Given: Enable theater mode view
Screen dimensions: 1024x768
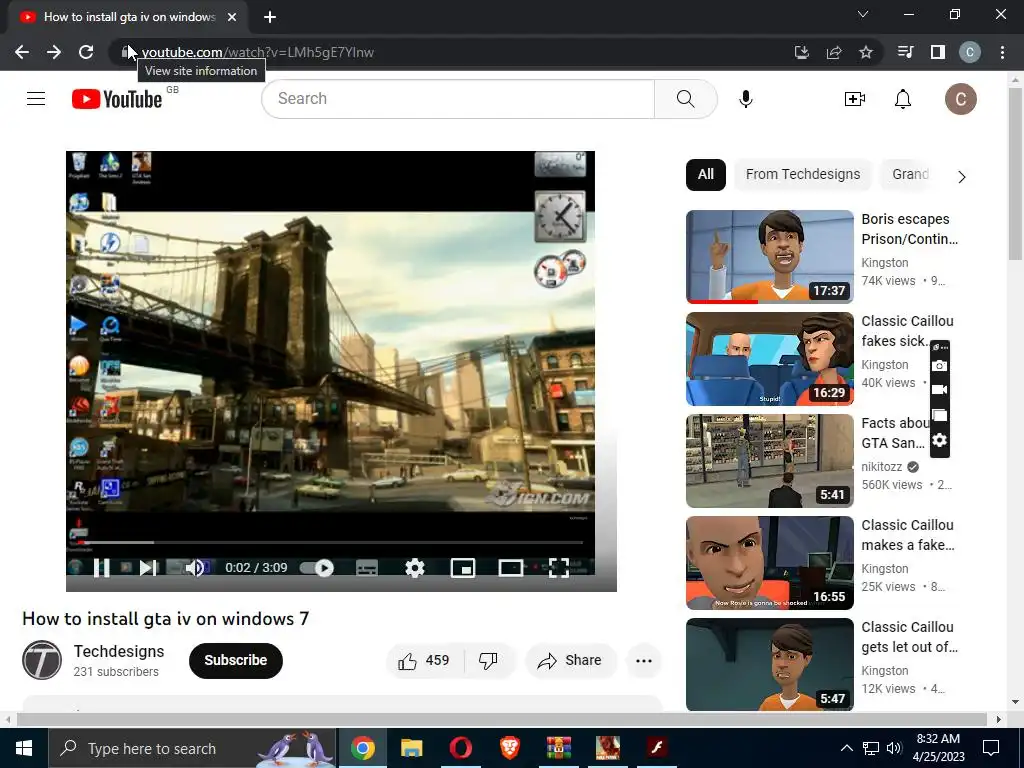Looking at the screenshot, I should pyautogui.click(x=511, y=568).
